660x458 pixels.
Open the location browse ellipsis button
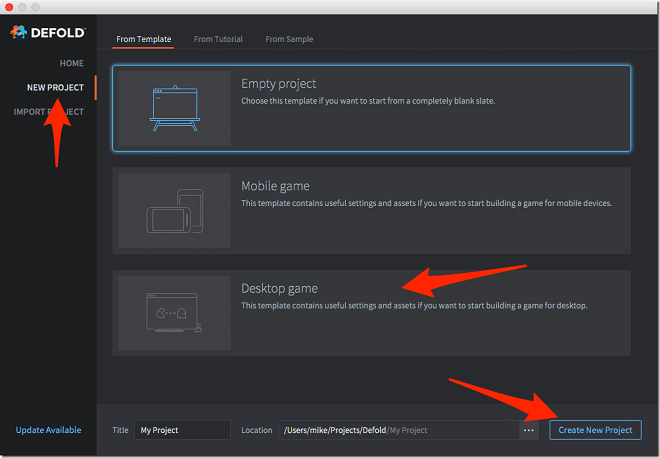(x=529, y=430)
